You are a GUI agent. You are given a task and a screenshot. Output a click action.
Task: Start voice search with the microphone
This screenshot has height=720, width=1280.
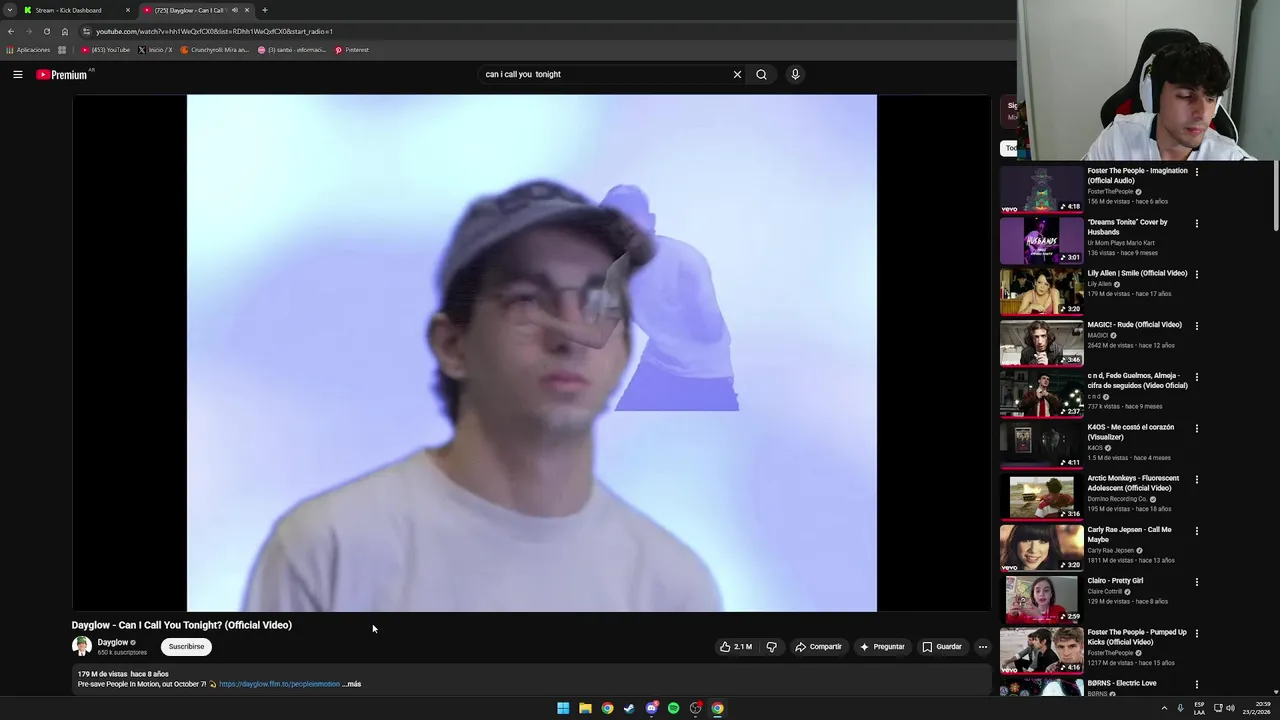[795, 74]
